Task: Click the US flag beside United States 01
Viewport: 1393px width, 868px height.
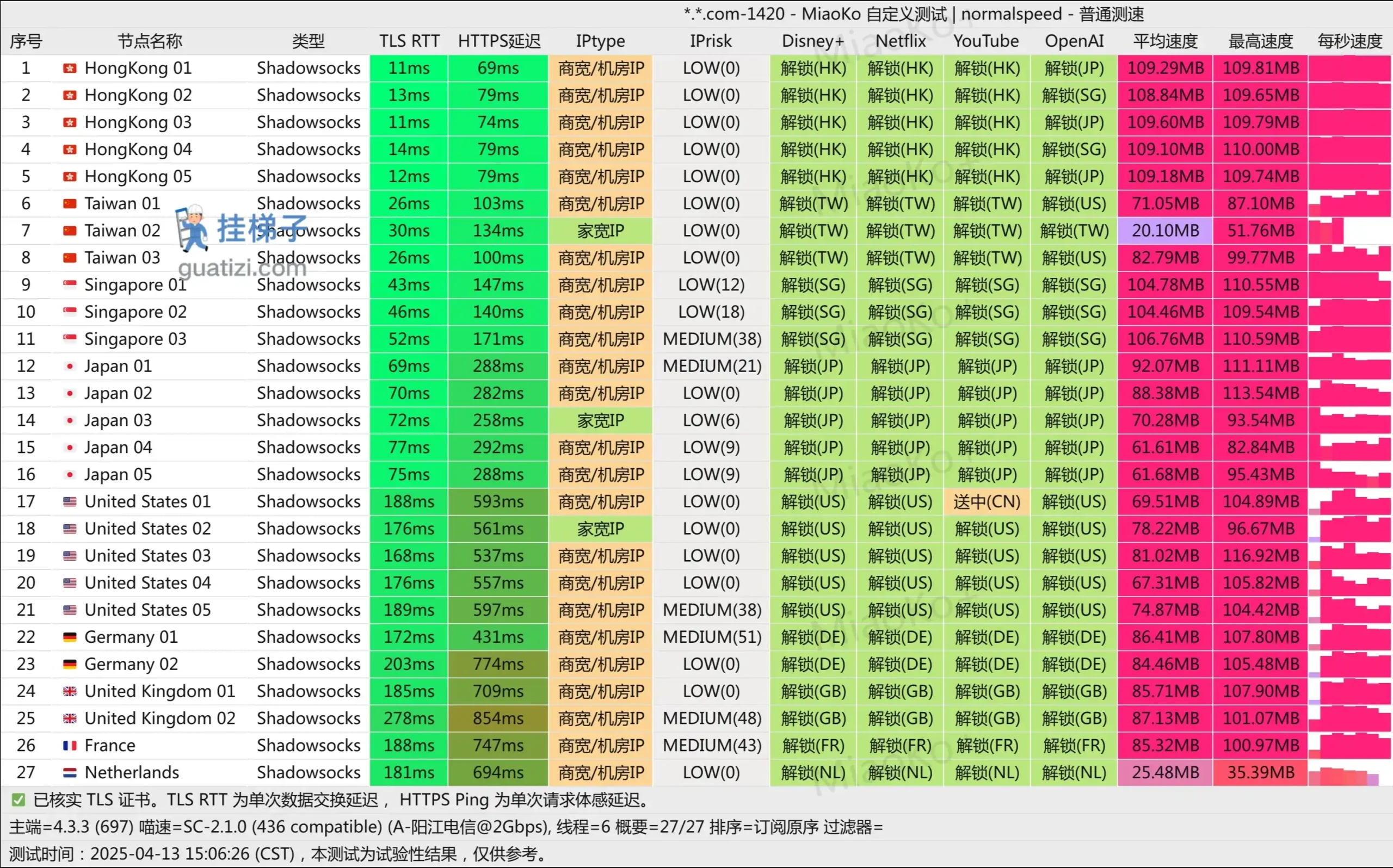Action: (70, 502)
